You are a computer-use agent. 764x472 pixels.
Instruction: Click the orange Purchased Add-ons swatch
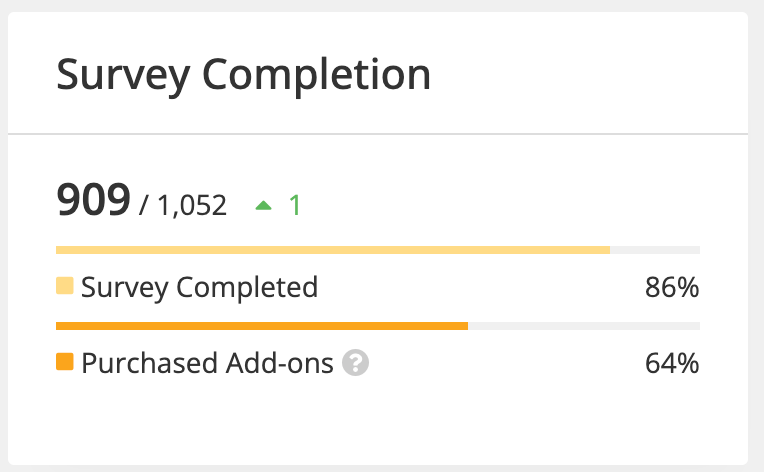coord(65,363)
